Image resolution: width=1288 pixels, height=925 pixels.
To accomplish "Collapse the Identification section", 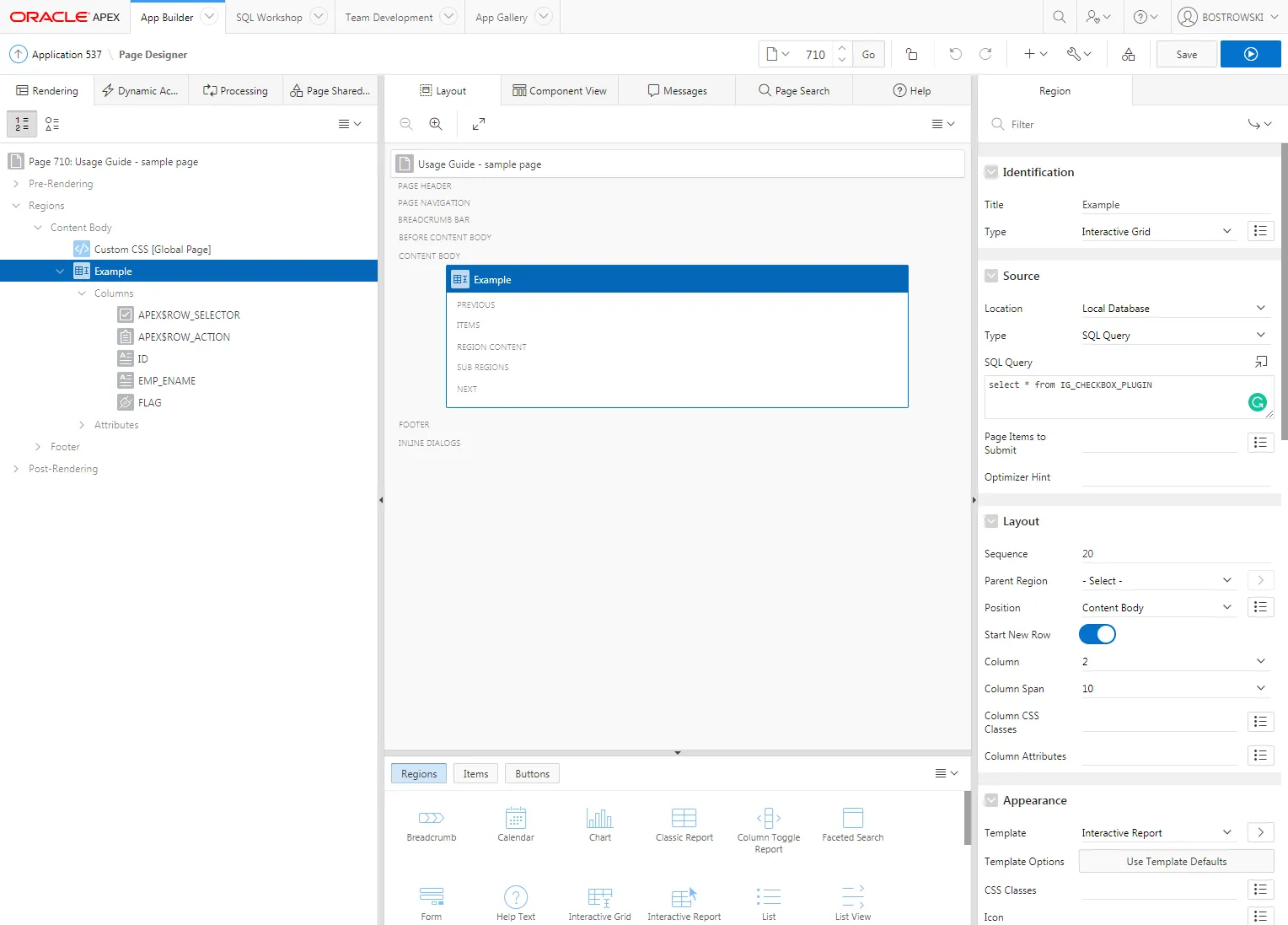I will point(991,172).
